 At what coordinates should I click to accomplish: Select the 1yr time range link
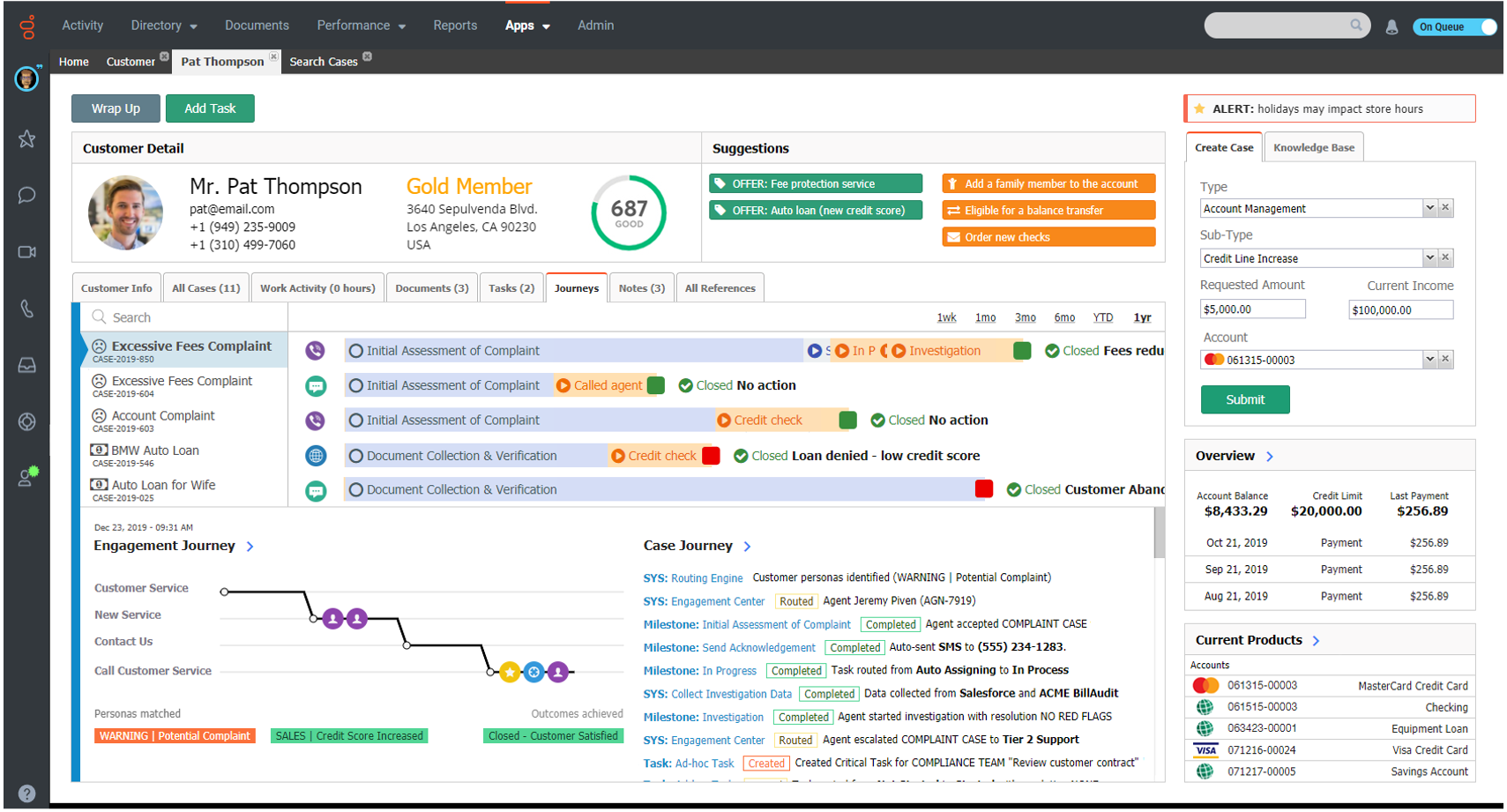pos(1142,317)
